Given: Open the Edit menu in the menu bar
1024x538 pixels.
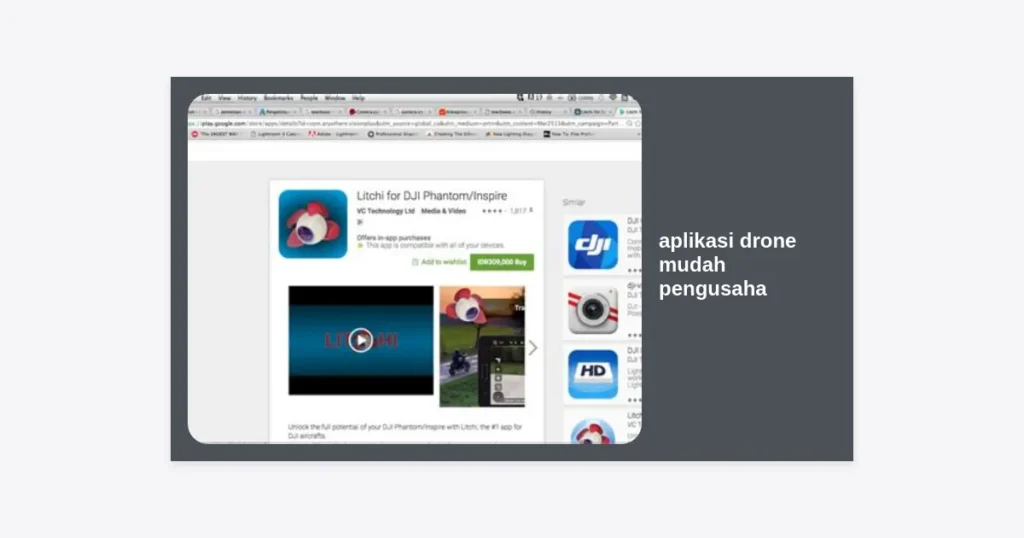Looking at the screenshot, I should [x=206, y=98].
